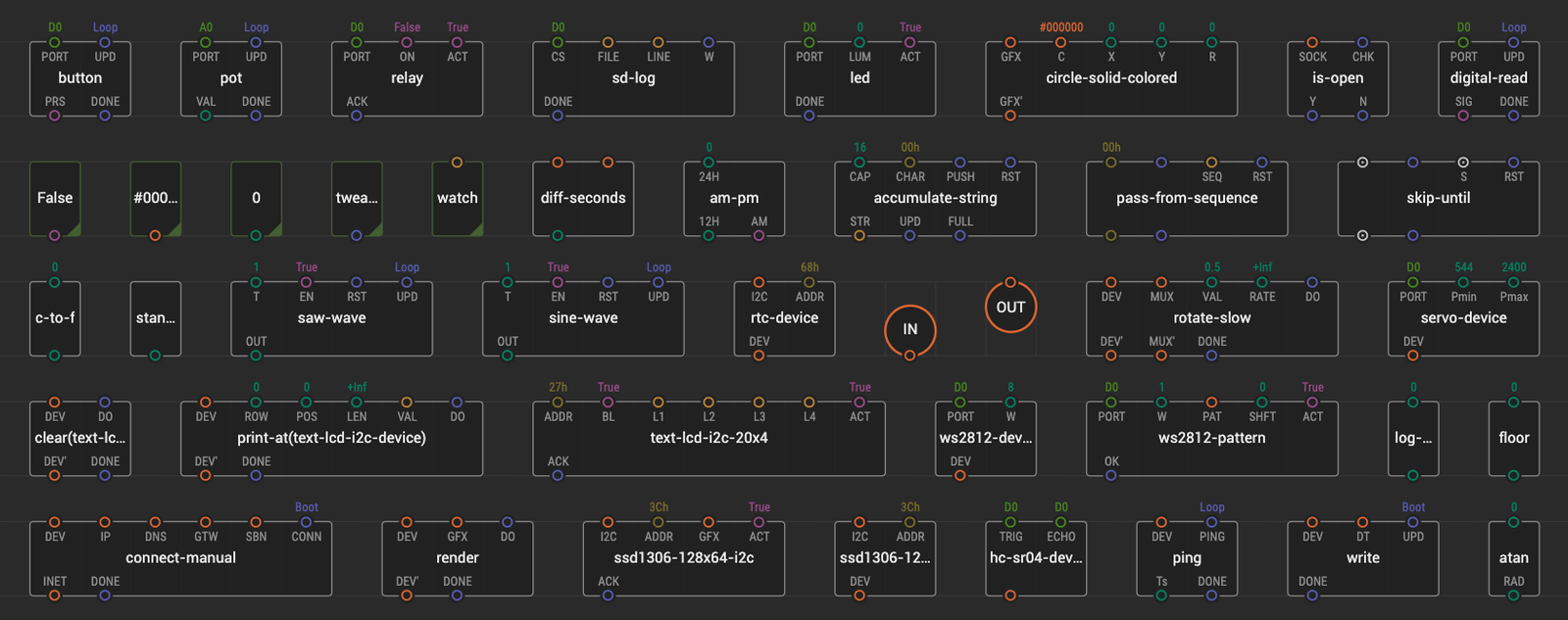Select the ws2812-pattern node
The height and width of the screenshot is (620, 1568).
(1212, 439)
